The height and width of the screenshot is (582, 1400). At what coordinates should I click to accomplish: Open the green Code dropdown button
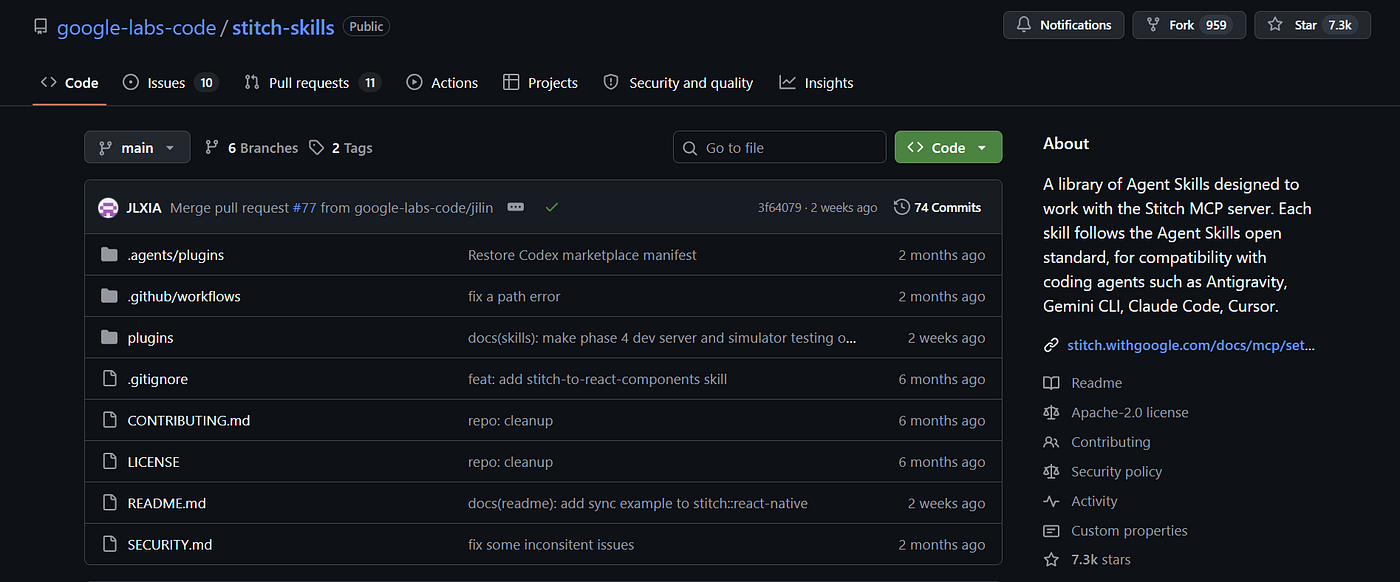(948, 148)
